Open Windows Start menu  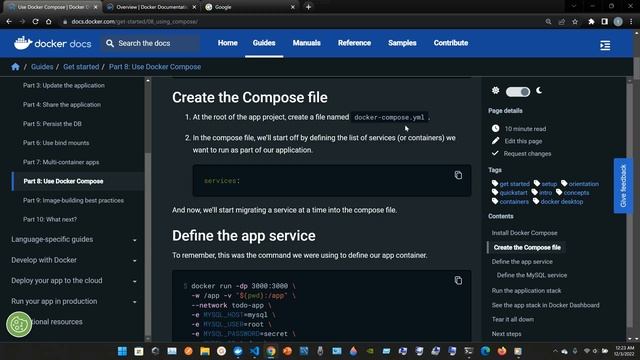122,351
